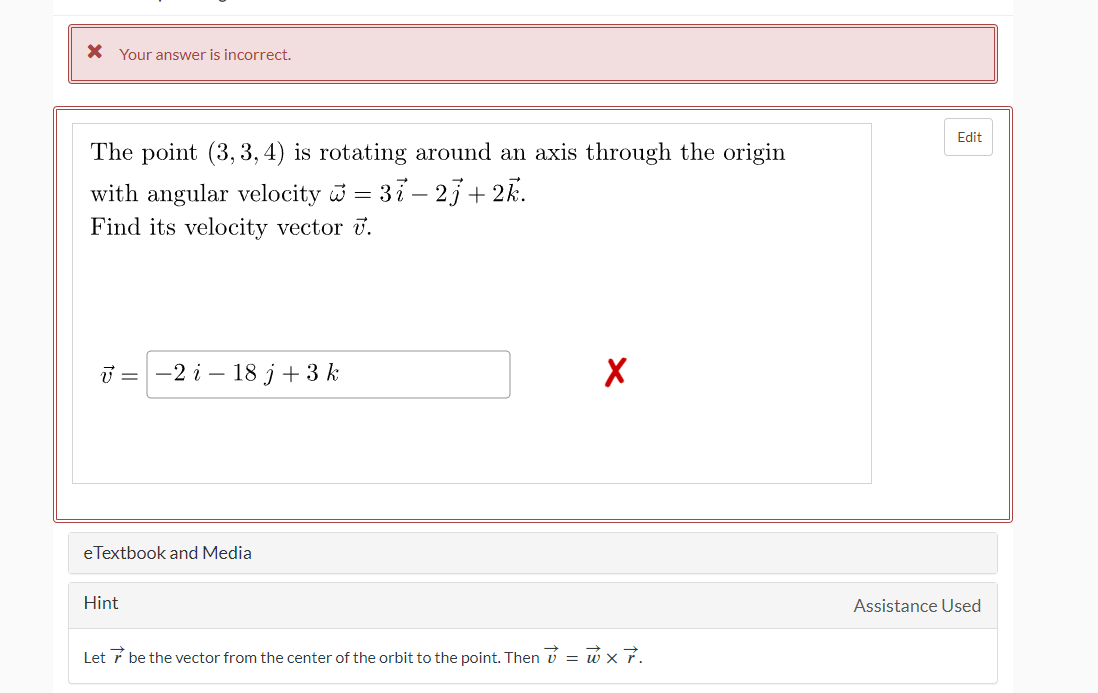Click the red X icon in the error banner
1098x693 pixels.
pos(96,52)
